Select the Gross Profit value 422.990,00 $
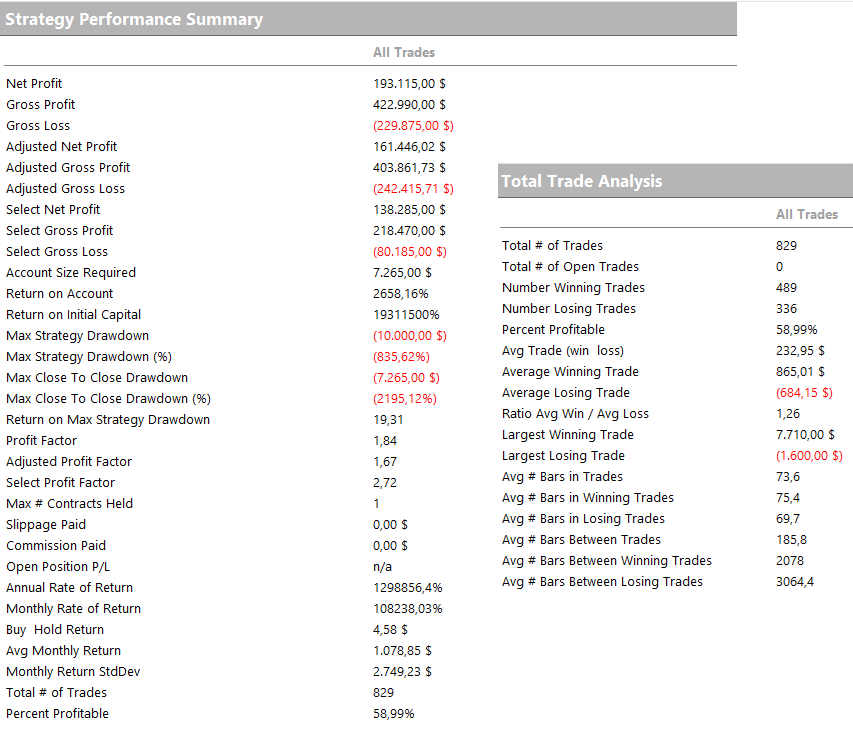The height and width of the screenshot is (744, 853). (x=409, y=105)
